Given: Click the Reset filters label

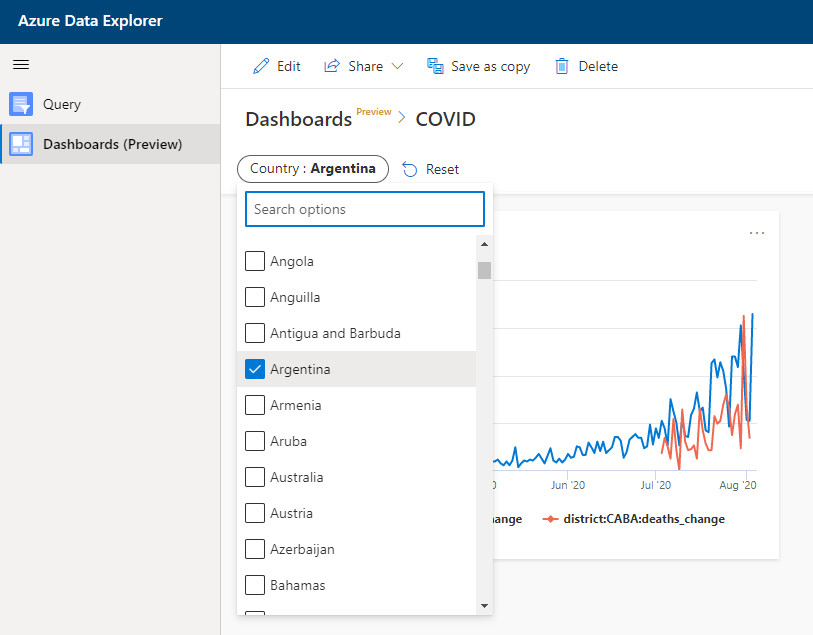Looking at the screenshot, I should [442, 170].
